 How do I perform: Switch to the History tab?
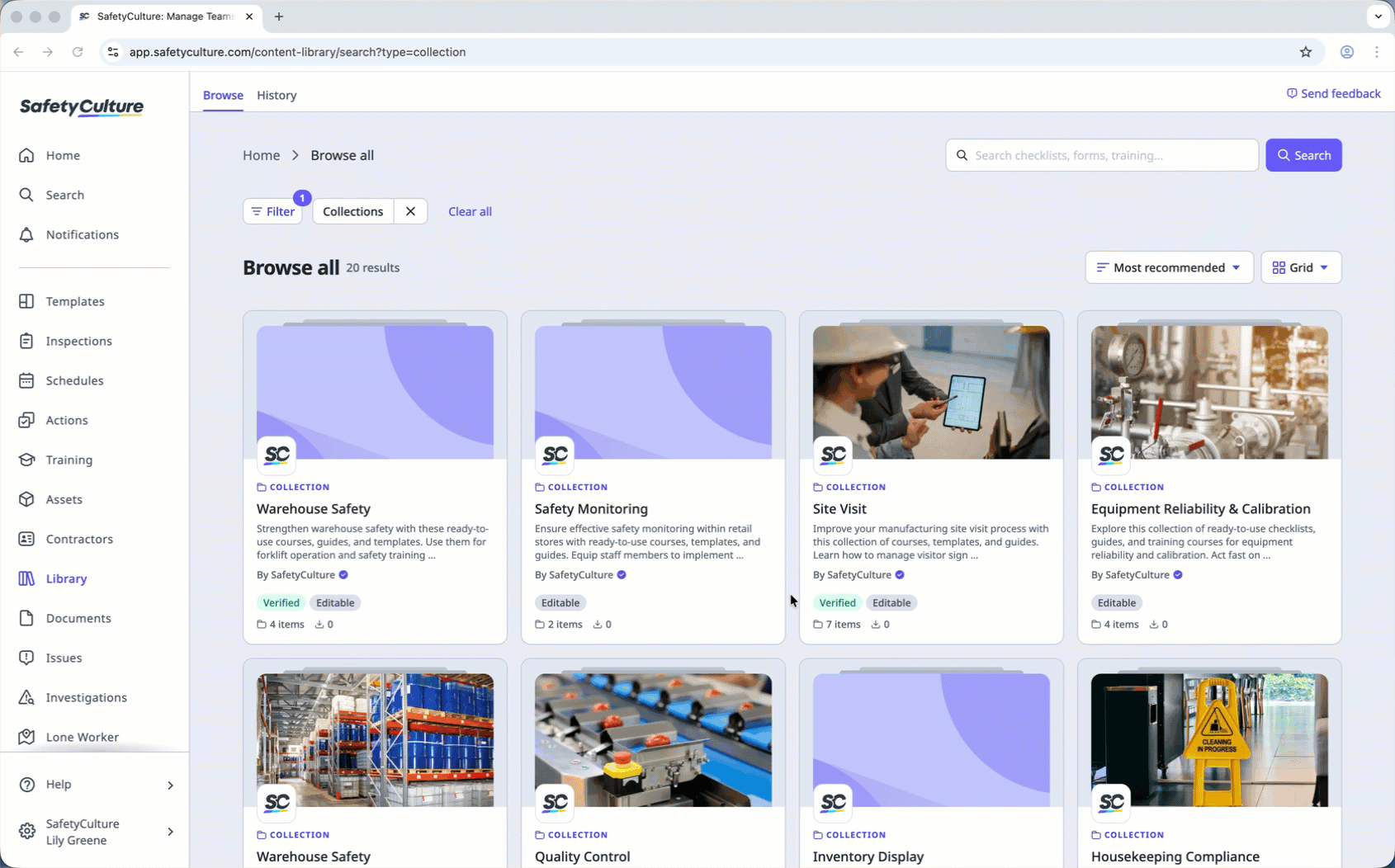point(277,95)
